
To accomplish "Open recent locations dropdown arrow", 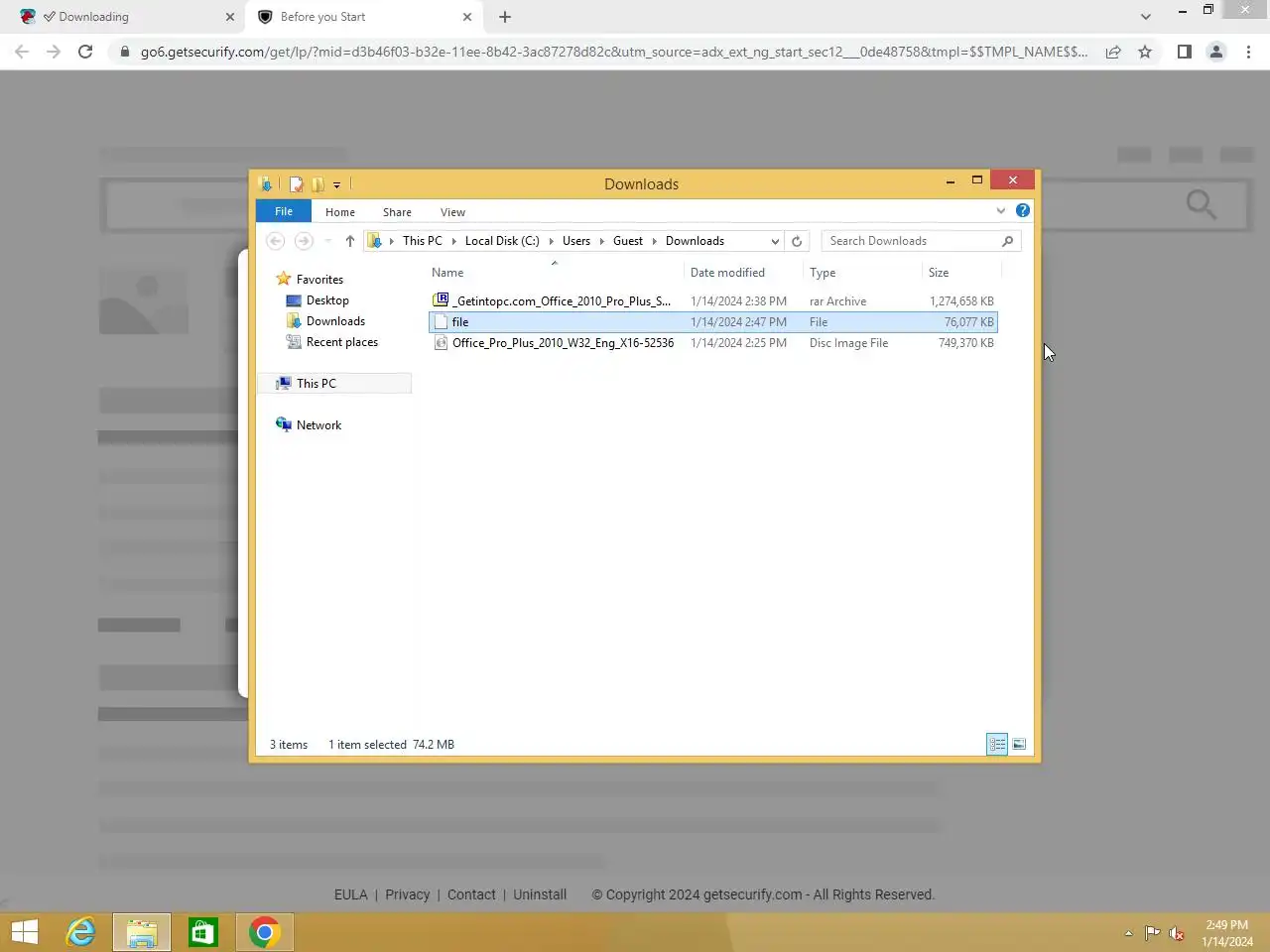I will pos(327,241).
